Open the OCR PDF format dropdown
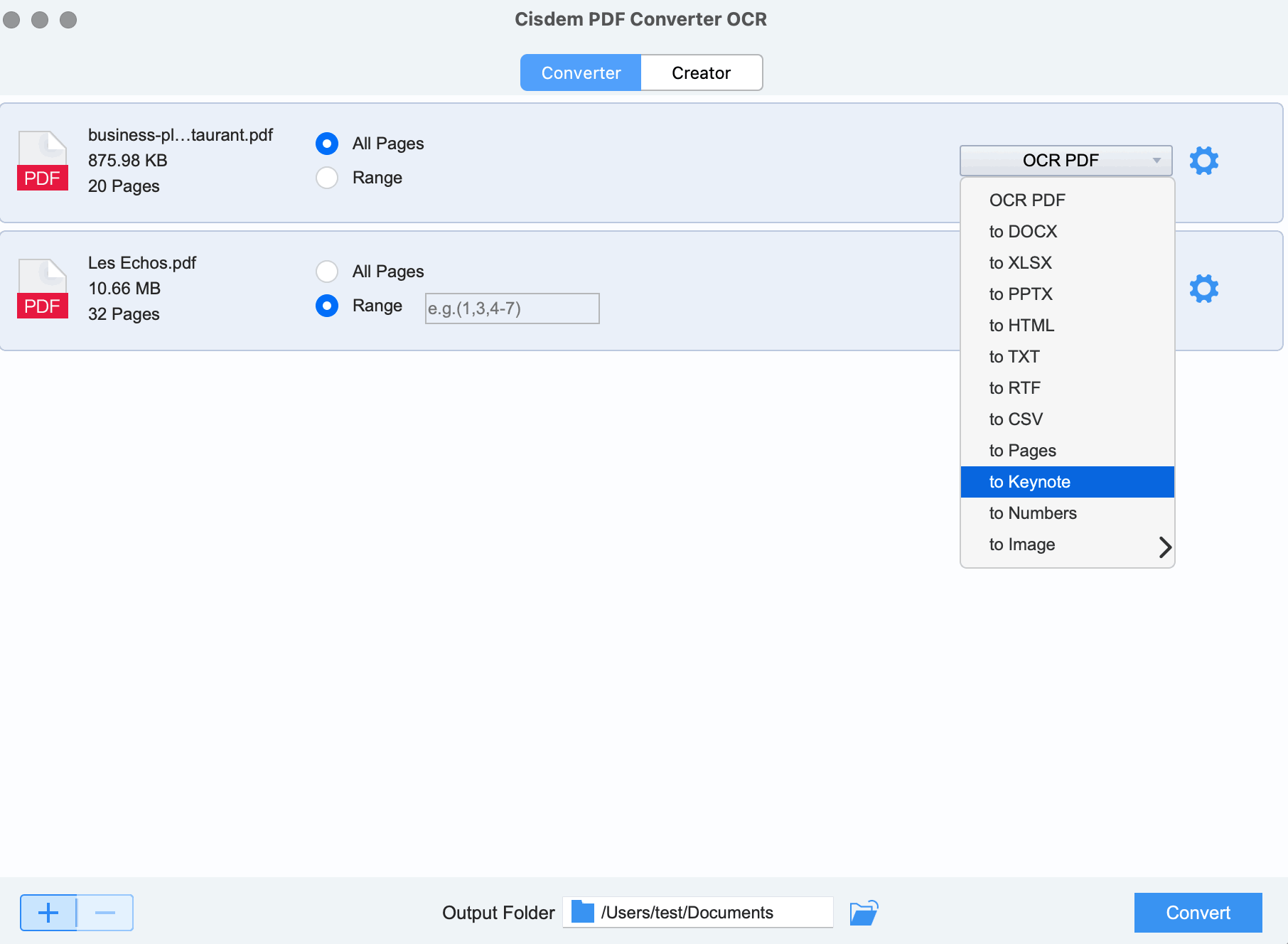Viewport: 1288px width, 944px height. [x=1066, y=161]
